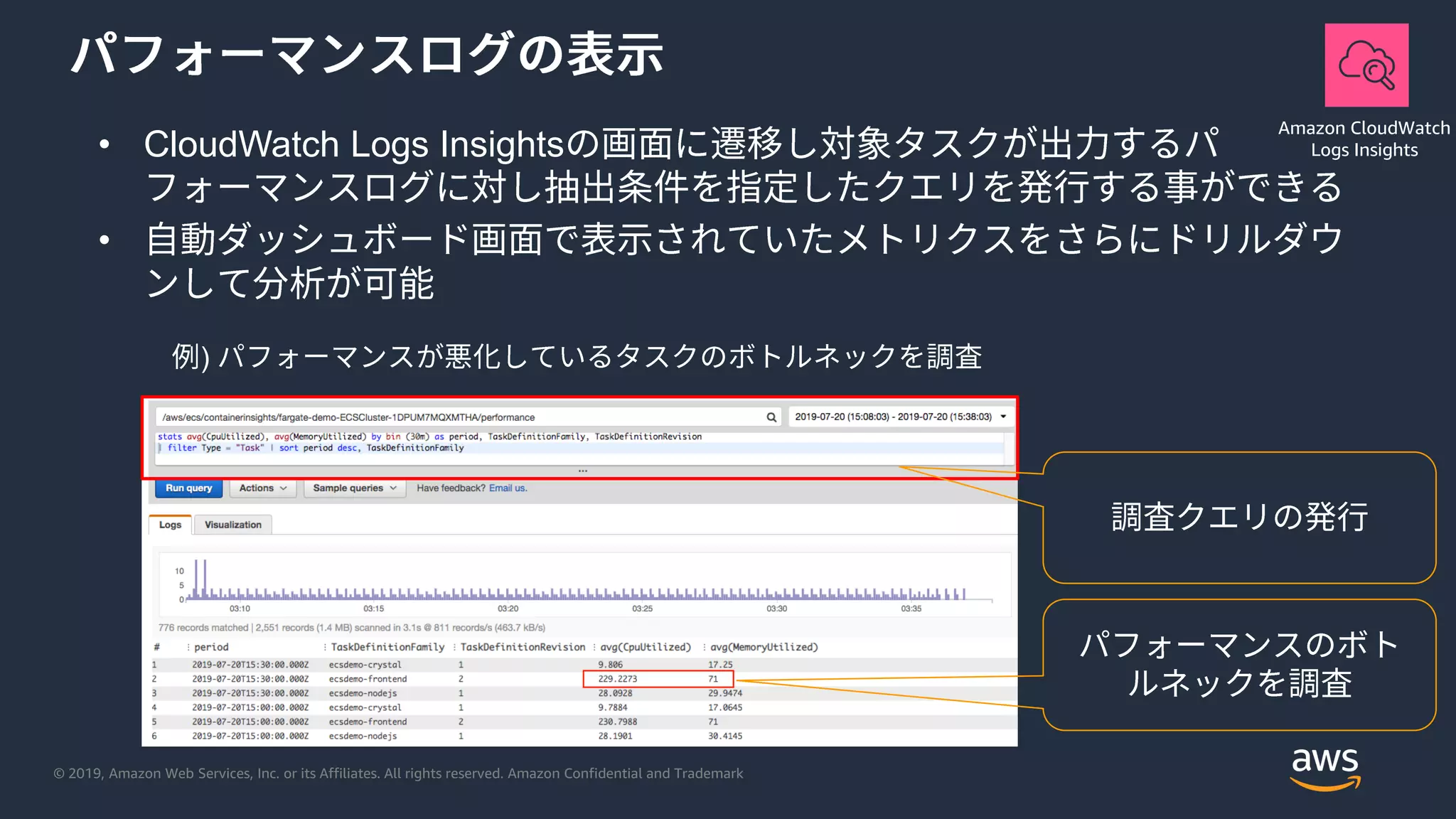Click the 28.0928 CPU value
Viewport: 1456px width, 819px height.
tap(615, 693)
